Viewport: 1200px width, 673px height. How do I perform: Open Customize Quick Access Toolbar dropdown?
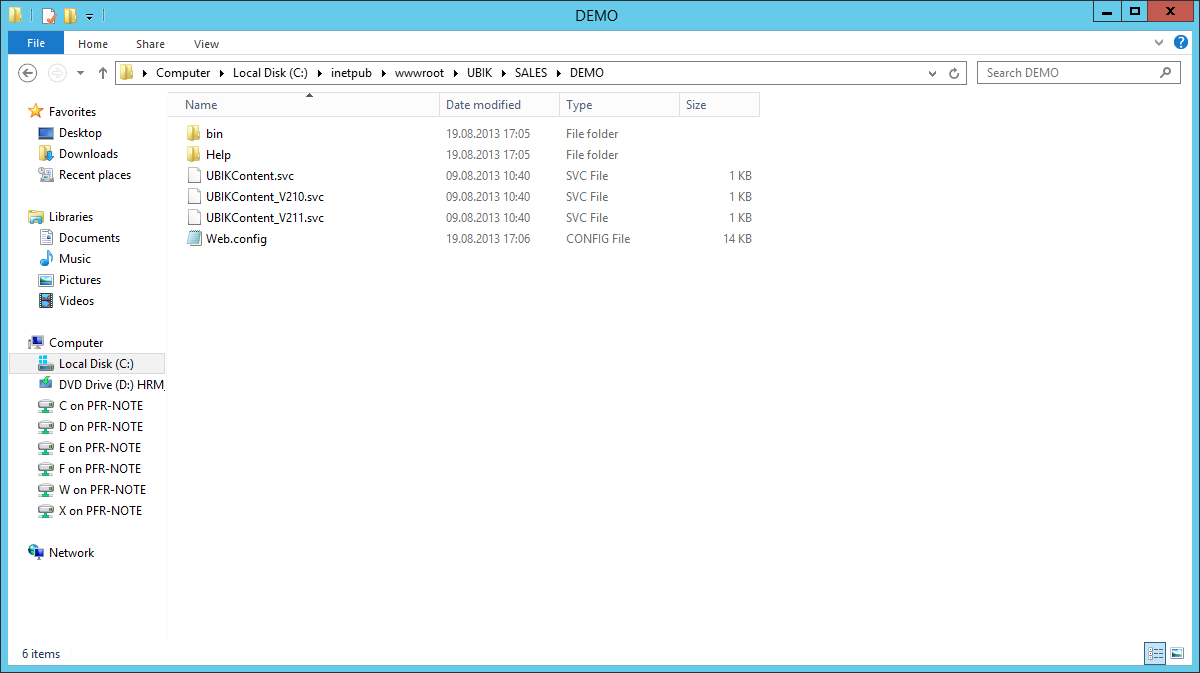pos(89,16)
